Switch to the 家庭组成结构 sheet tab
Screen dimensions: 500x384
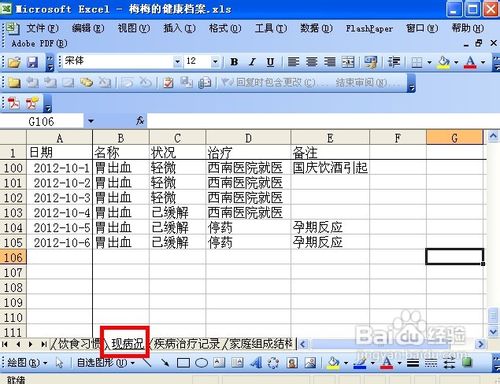(x=261, y=344)
